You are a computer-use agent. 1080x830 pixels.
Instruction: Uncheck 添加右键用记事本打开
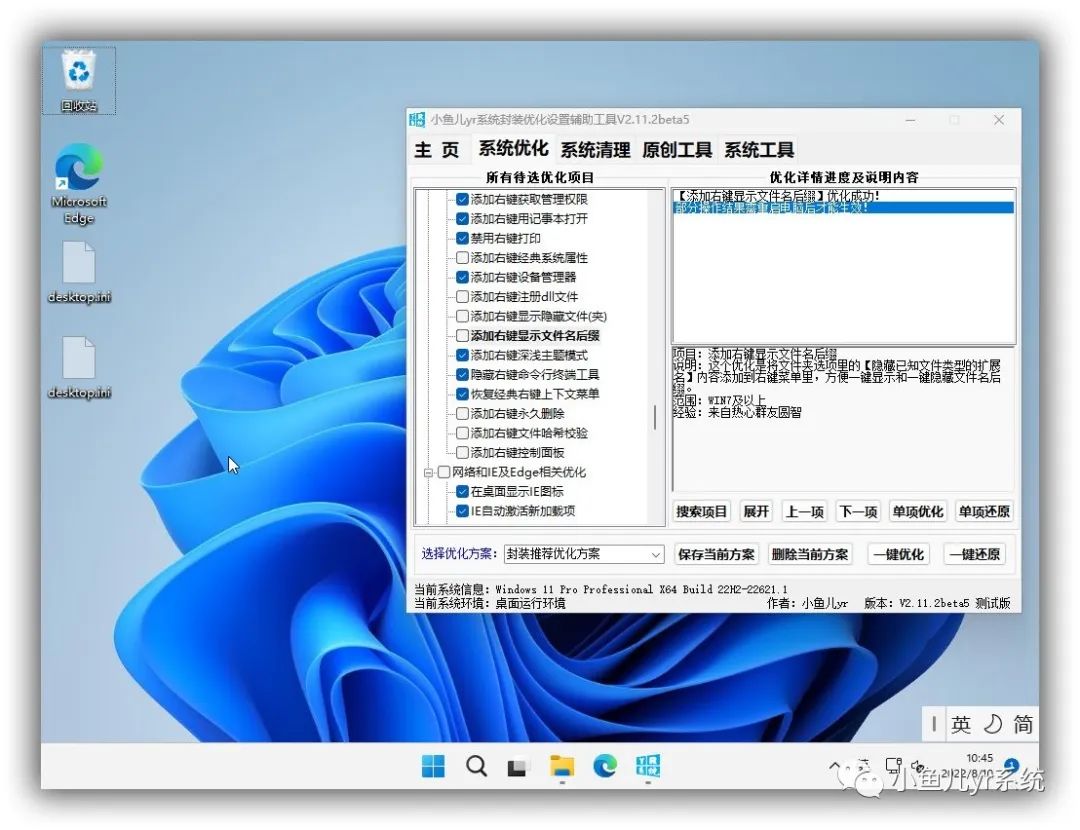coord(462,218)
